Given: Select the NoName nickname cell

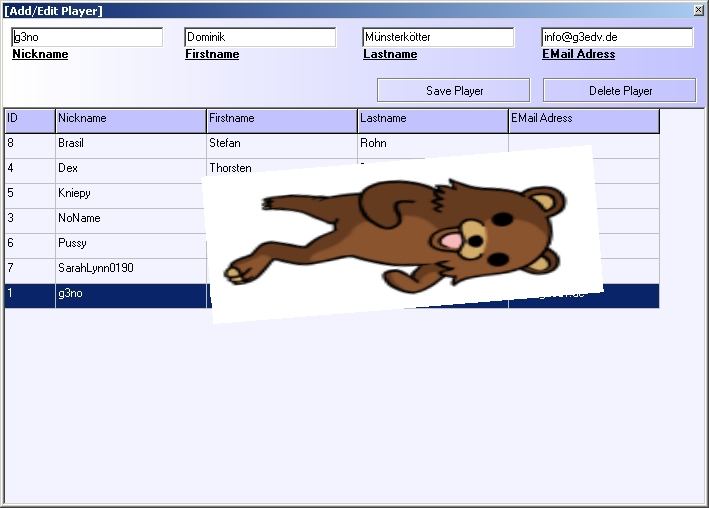Looking at the screenshot, I should click(131, 221).
